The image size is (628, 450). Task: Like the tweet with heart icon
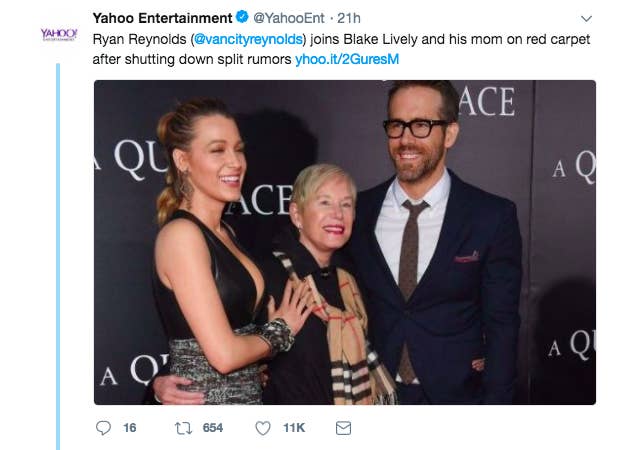(x=263, y=428)
